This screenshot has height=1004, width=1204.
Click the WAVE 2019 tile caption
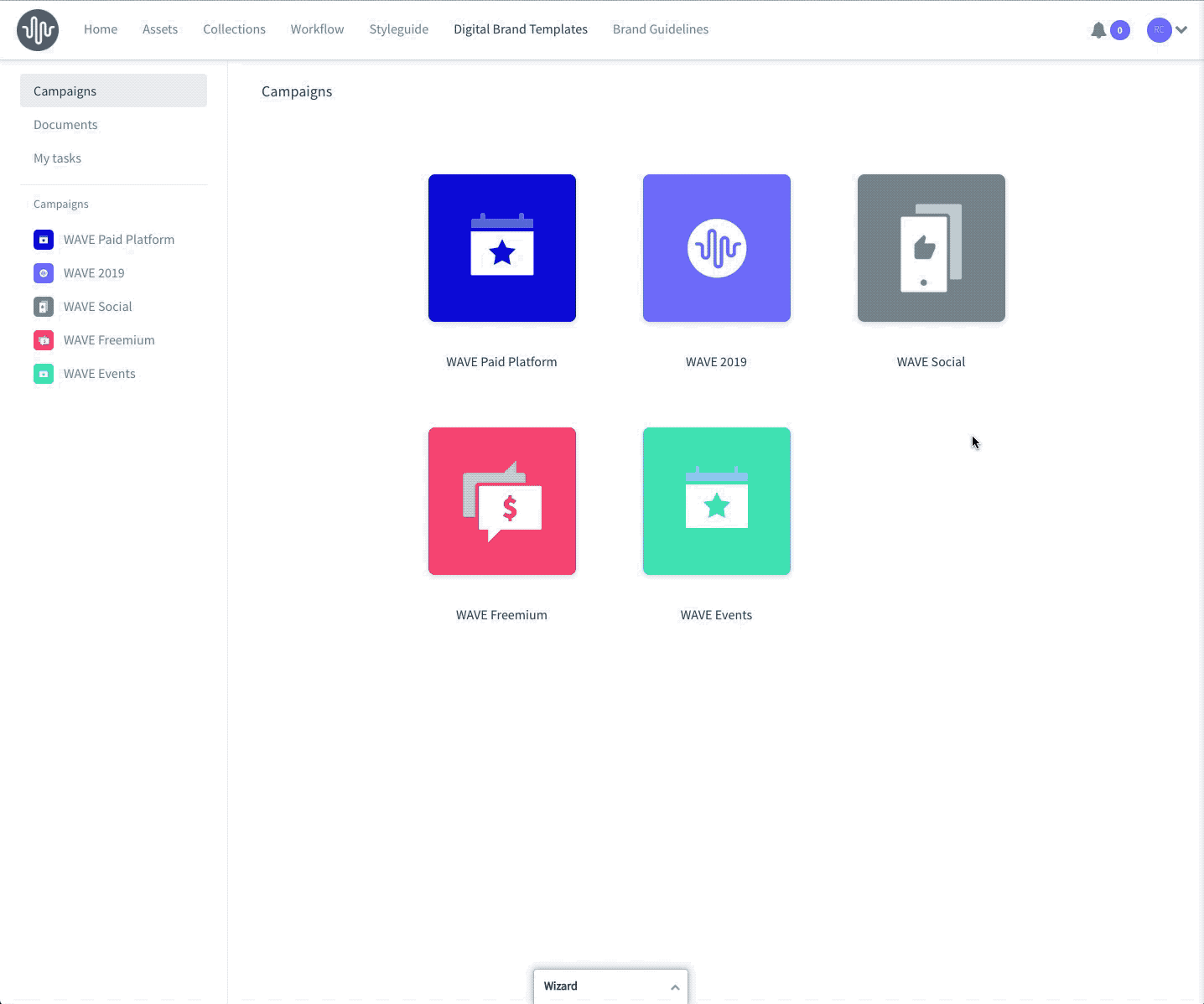pyautogui.click(x=716, y=362)
